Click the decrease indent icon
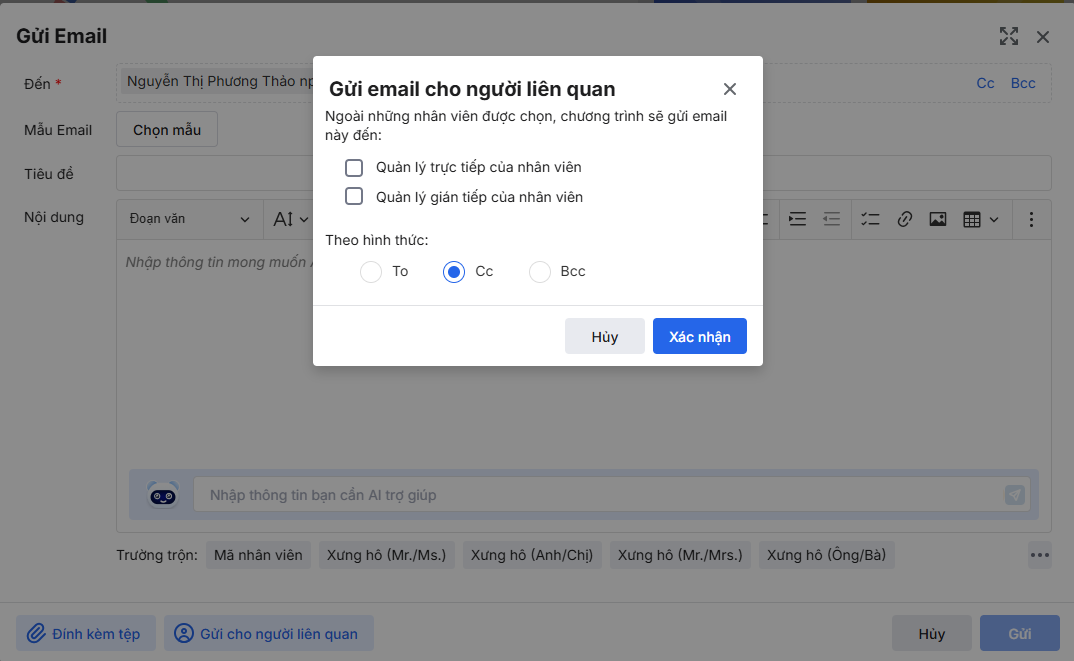This screenshot has height=661, width=1074. (x=831, y=219)
